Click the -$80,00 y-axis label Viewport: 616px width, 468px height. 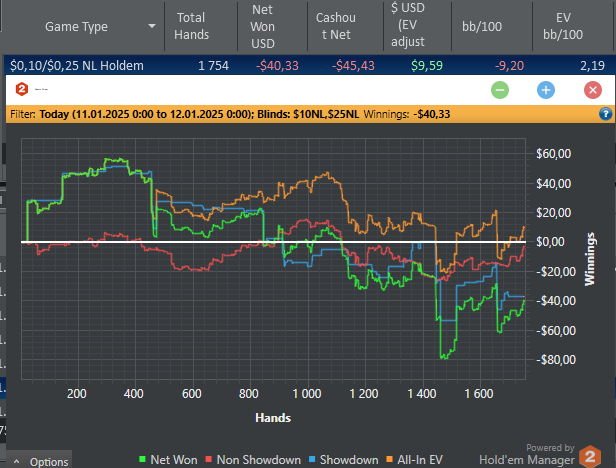(556, 360)
